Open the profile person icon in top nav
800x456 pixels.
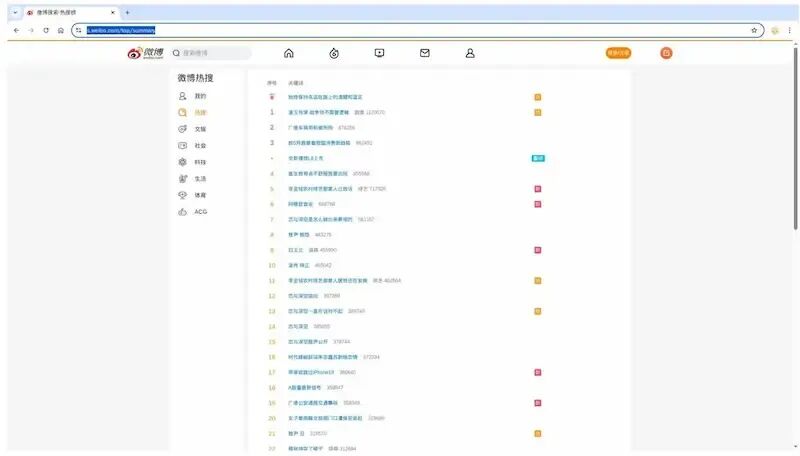pyautogui.click(x=470, y=53)
